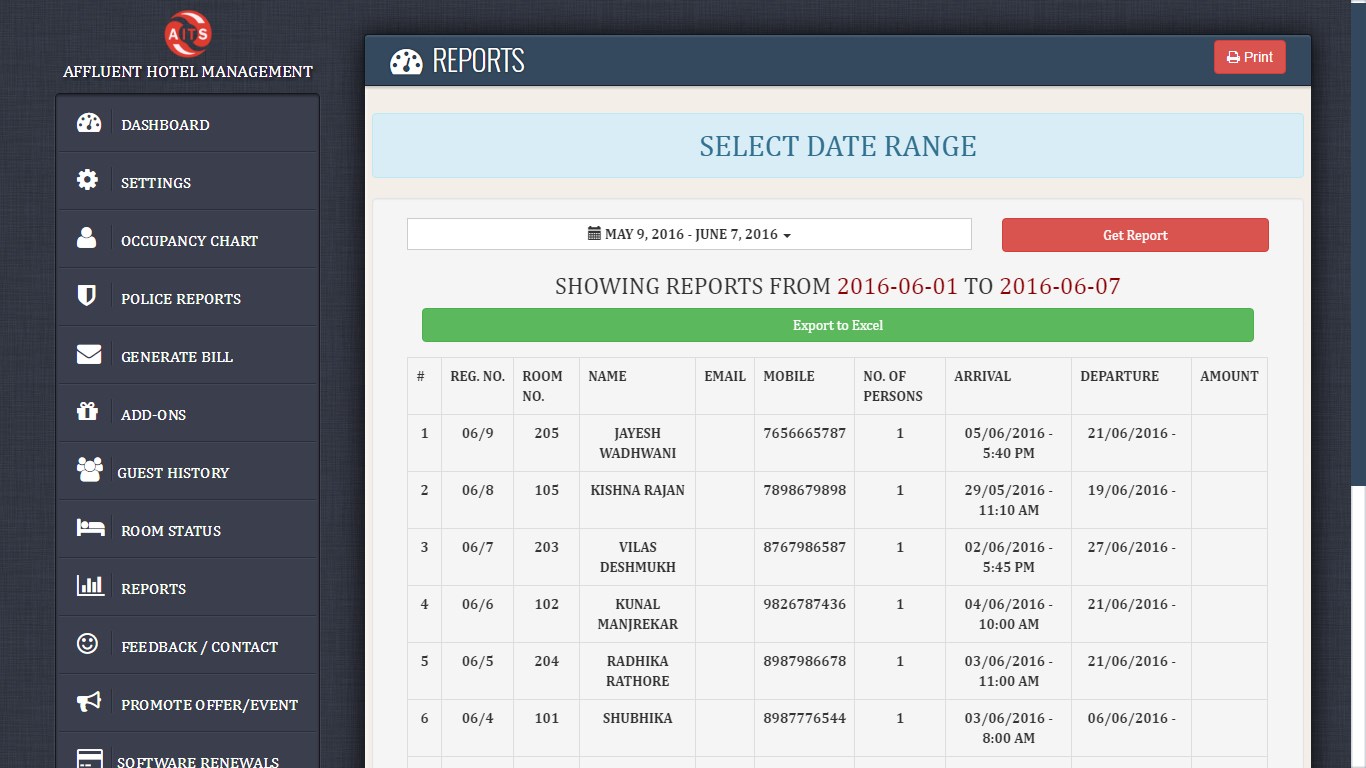Click the Select Date Range banner
The width and height of the screenshot is (1366, 768).
click(x=838, y=146)
